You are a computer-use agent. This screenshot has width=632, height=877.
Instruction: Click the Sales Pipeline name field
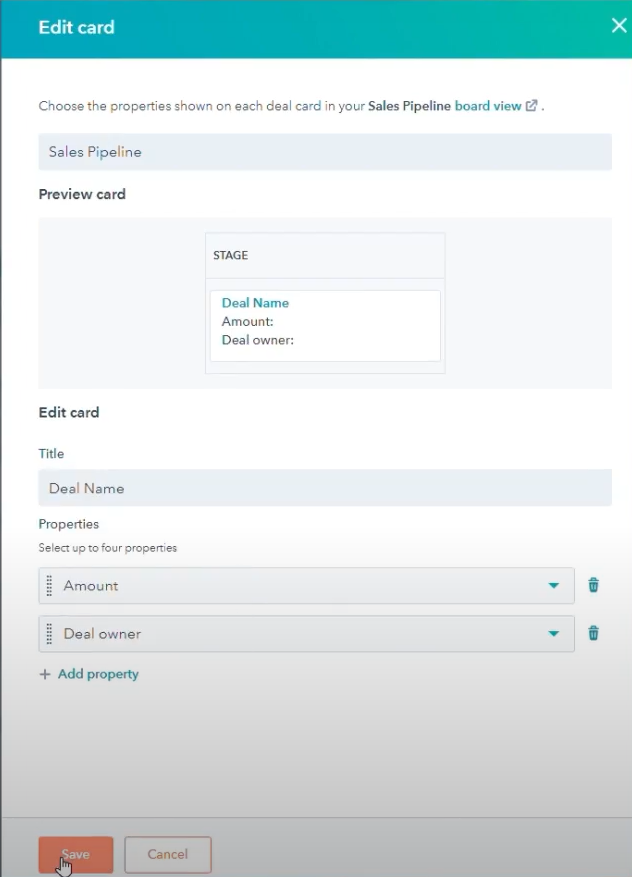[324, 152]
